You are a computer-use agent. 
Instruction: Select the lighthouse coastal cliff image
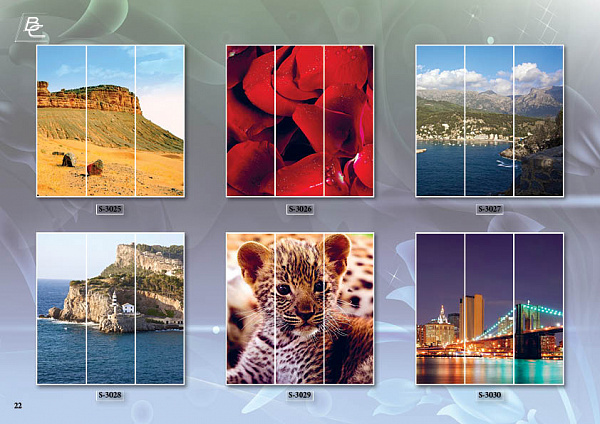pos(111,308)
